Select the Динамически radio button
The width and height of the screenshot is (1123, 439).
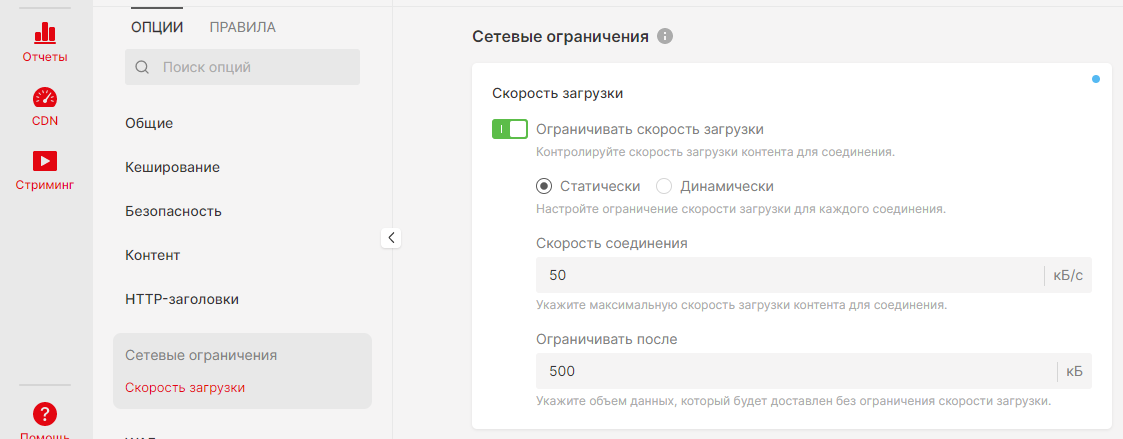664,186
